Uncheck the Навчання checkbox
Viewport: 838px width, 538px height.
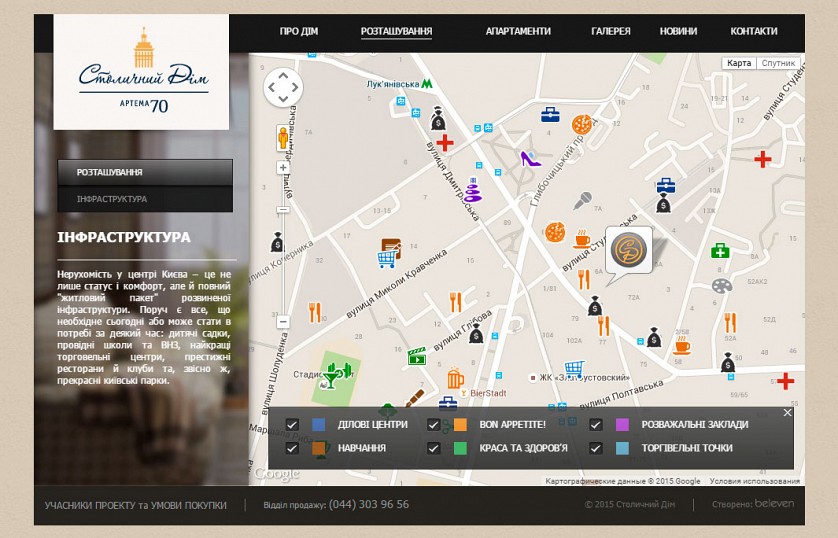[292, 448]
